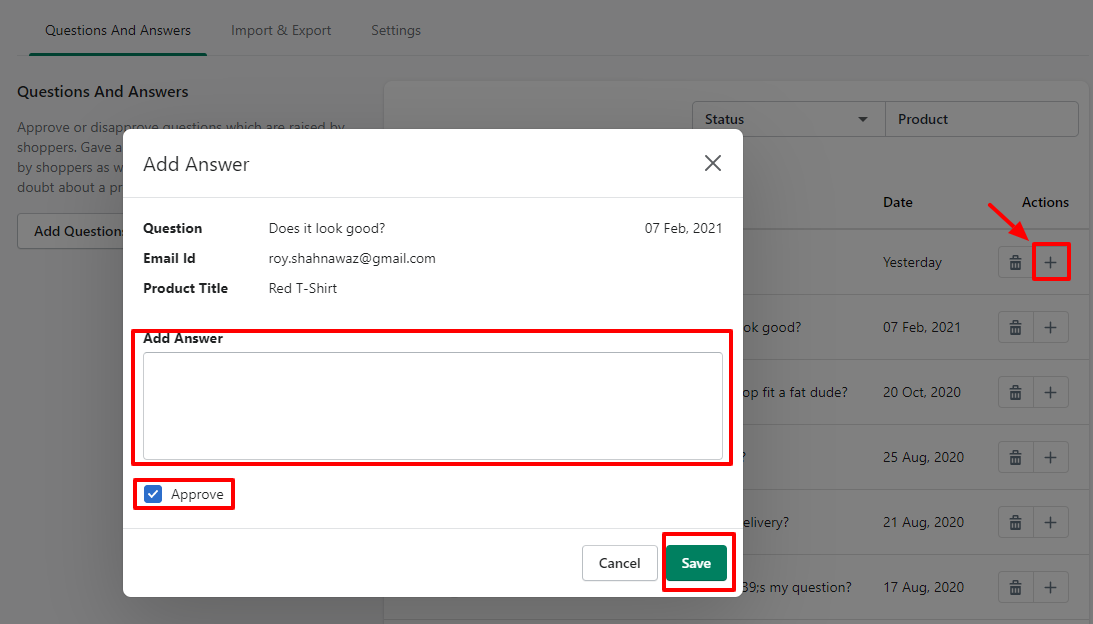The height and width of the screenshot is (624, 1093).
Task: Delete the question dated Yesterday
Action: (1016, 262)
